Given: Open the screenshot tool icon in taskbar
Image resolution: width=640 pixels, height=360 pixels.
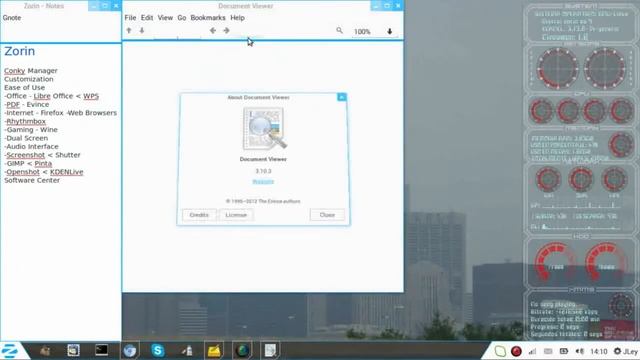Looking at the screenshot, I should (73, 350).
